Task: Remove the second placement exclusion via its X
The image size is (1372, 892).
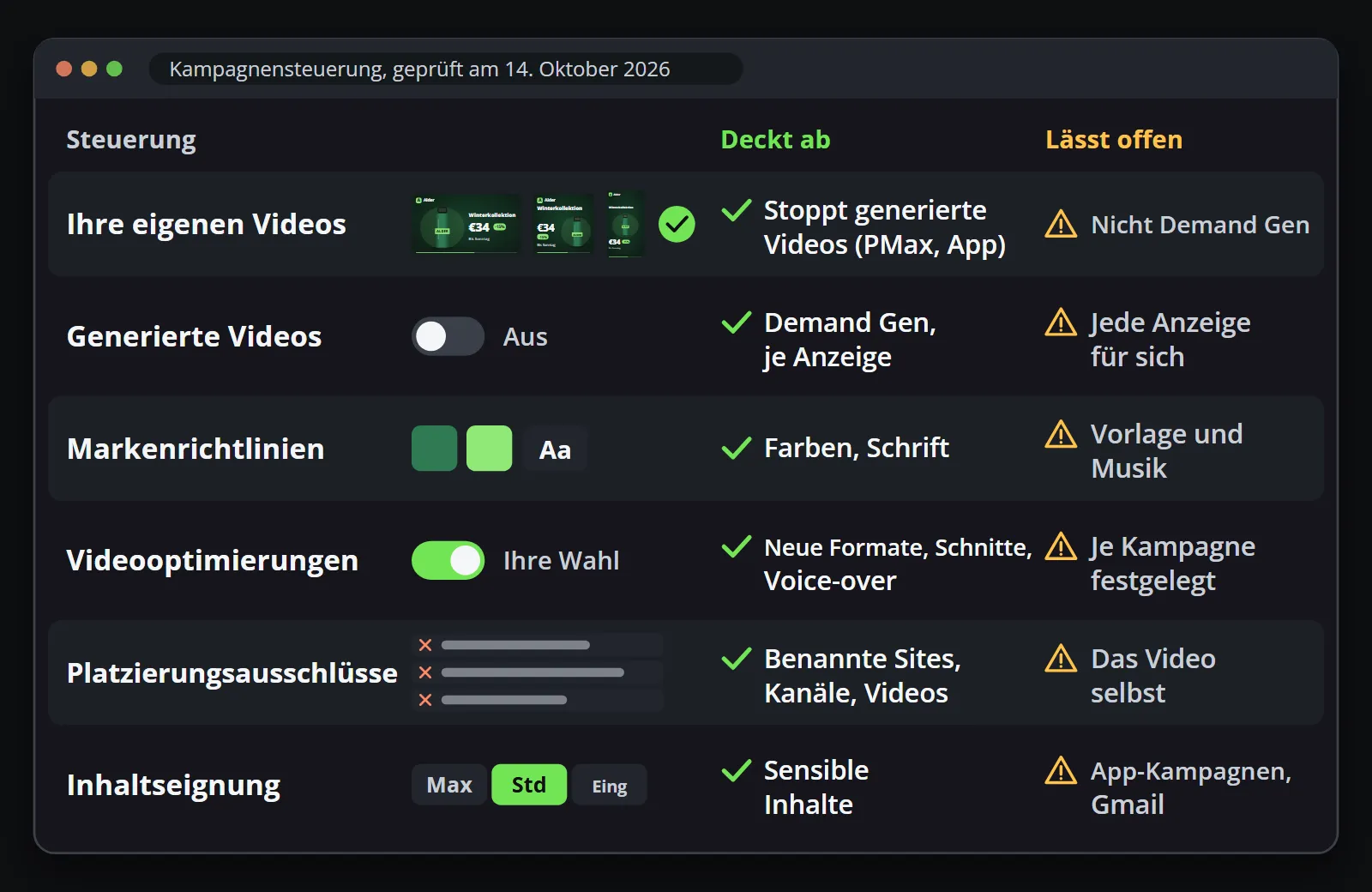Action: pos(424,672)
